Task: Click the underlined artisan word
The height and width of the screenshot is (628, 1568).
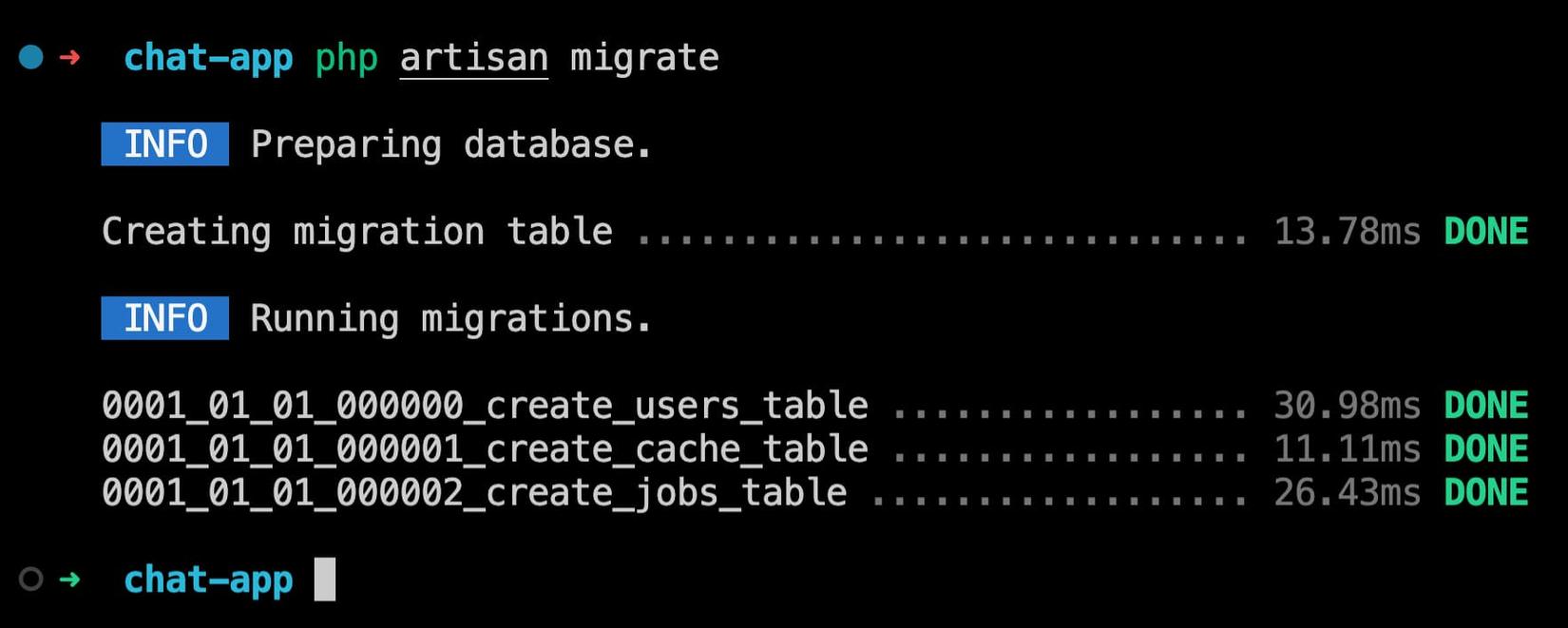Action: [x=473, y=58]
